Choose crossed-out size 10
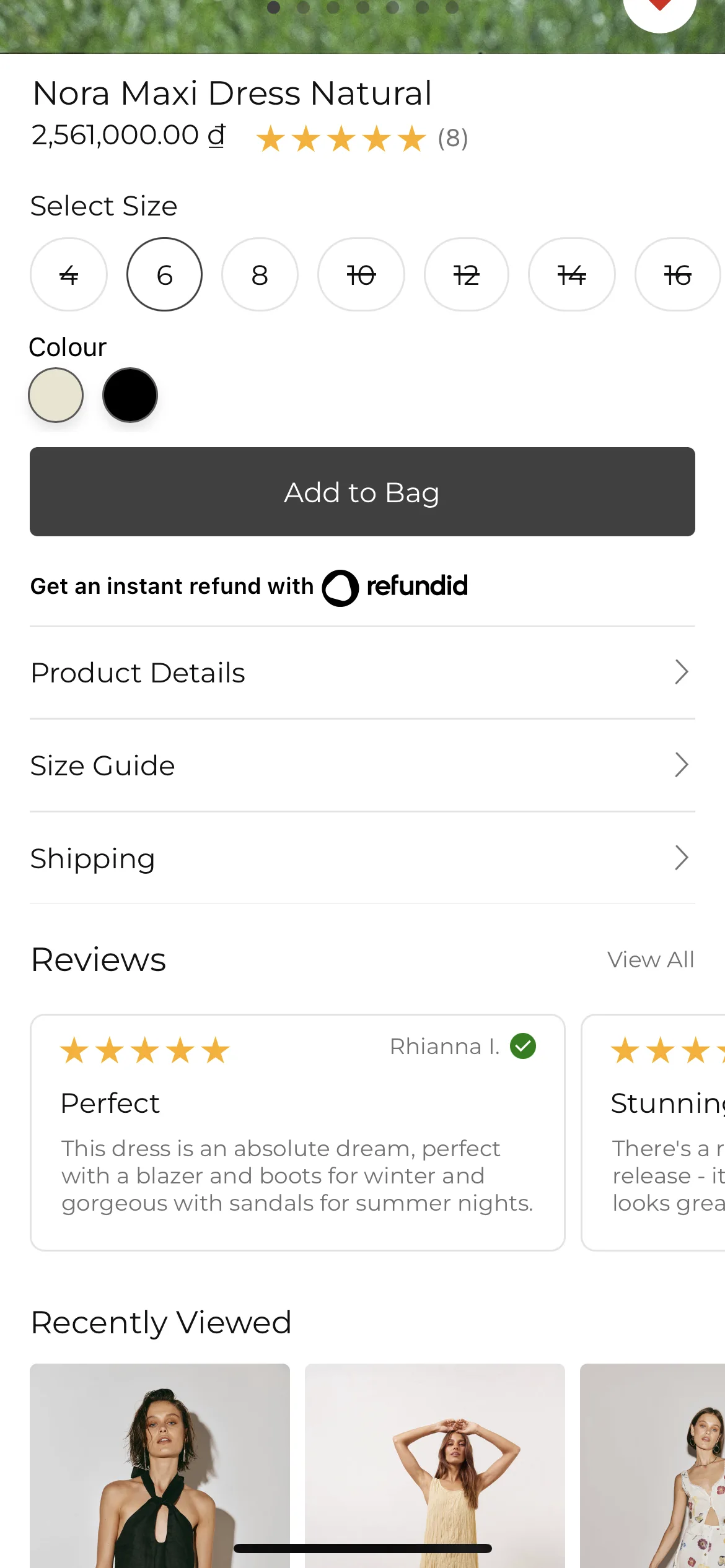 (361, 274)
